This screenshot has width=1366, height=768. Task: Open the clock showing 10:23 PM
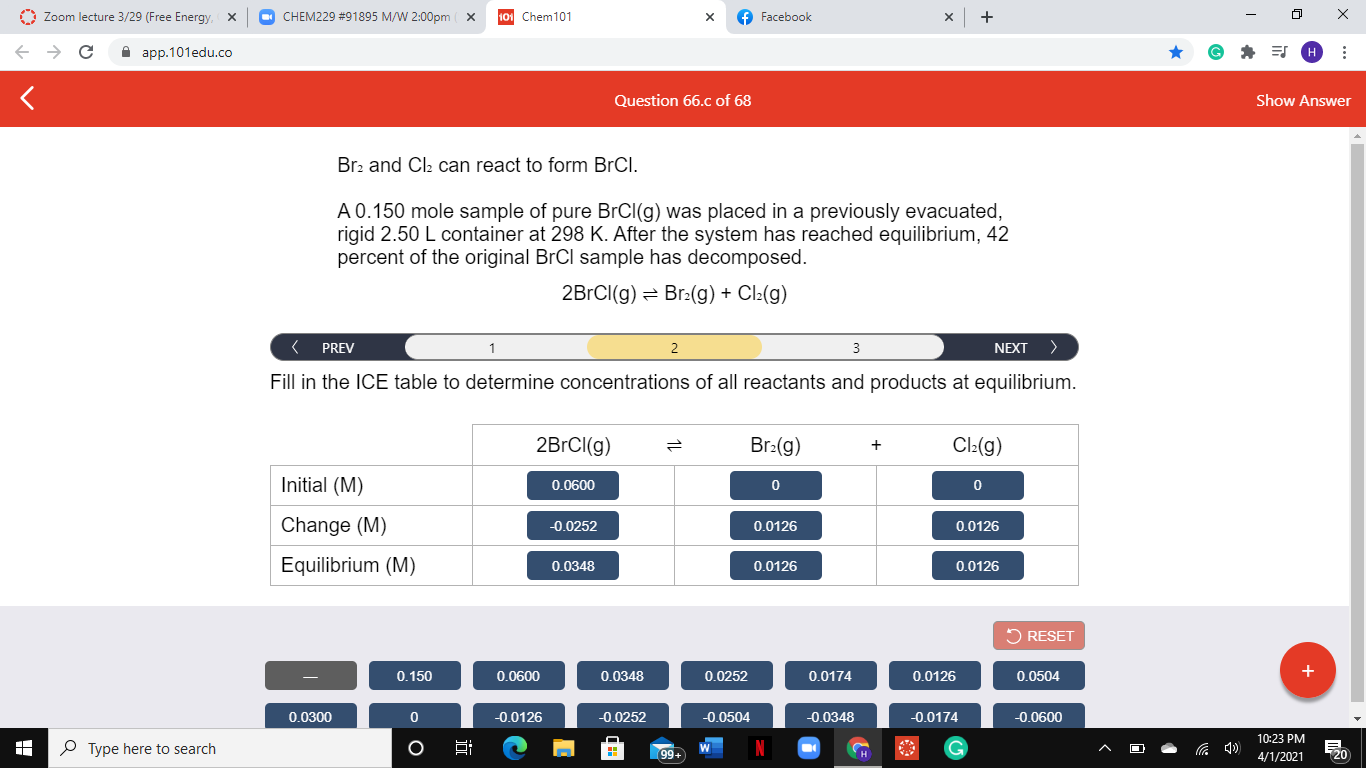[x=1281, y=748]
